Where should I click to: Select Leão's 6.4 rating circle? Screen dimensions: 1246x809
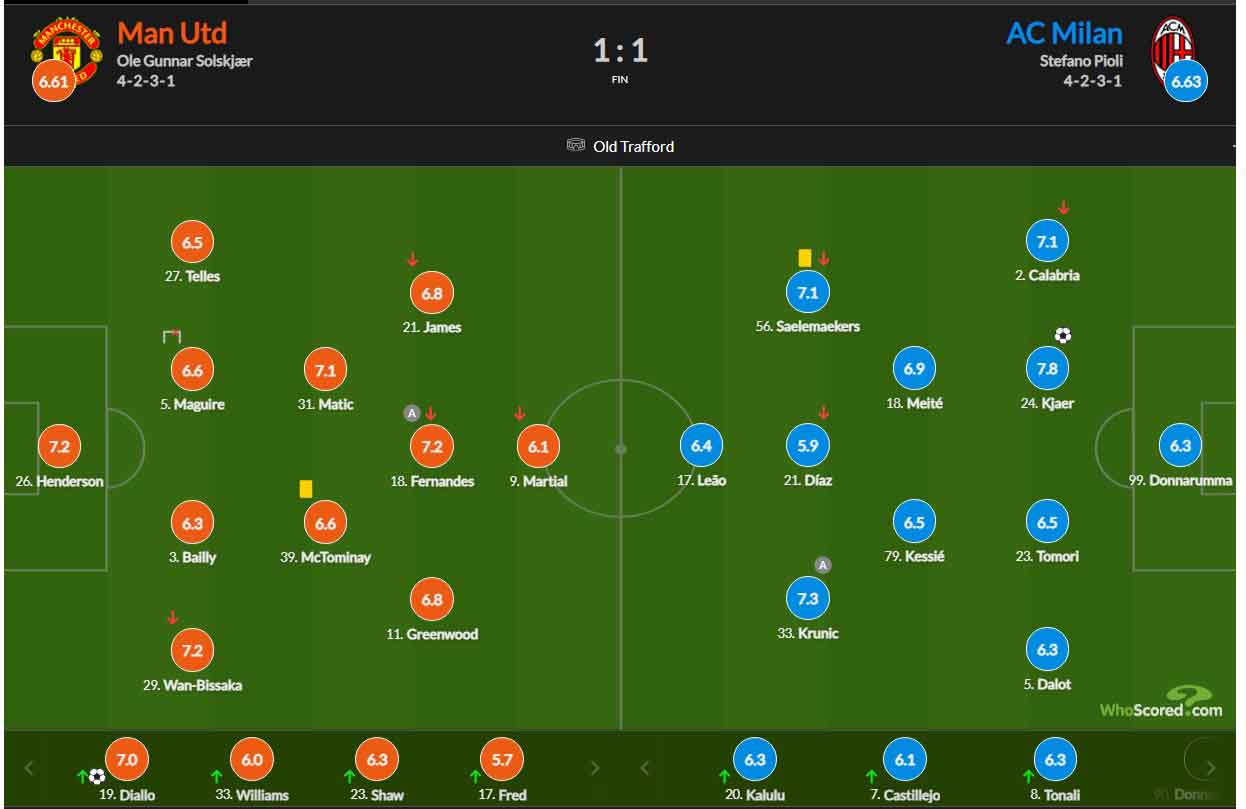click(701, 446)
